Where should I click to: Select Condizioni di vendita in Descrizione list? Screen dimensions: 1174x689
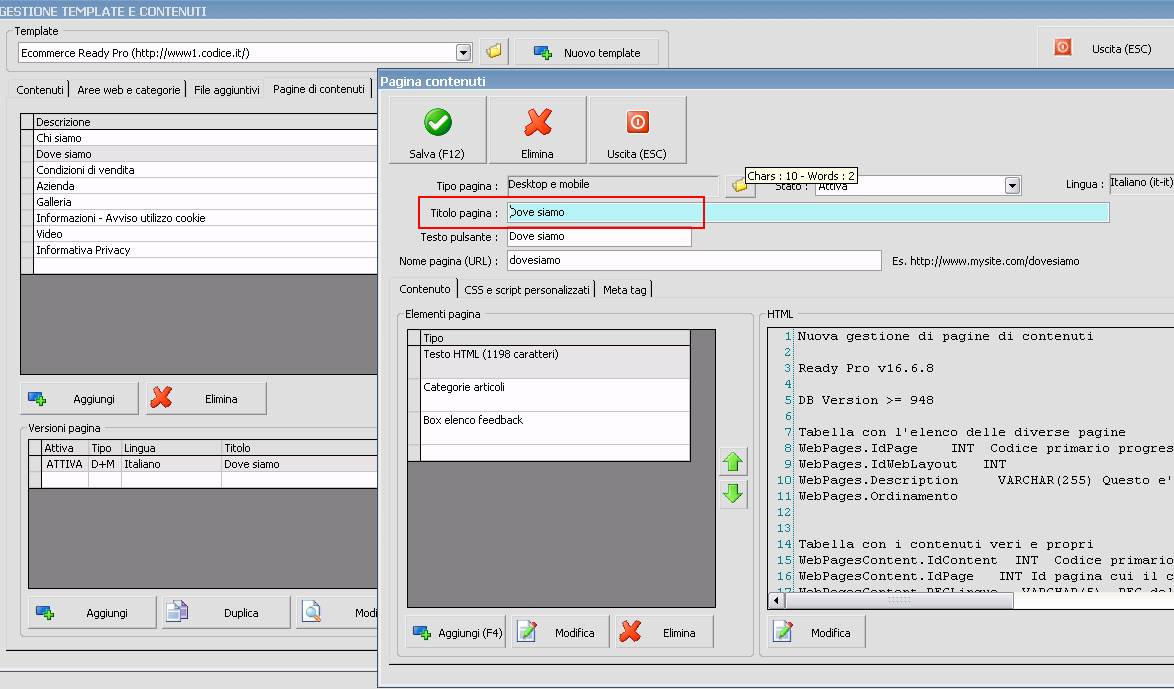85,170
